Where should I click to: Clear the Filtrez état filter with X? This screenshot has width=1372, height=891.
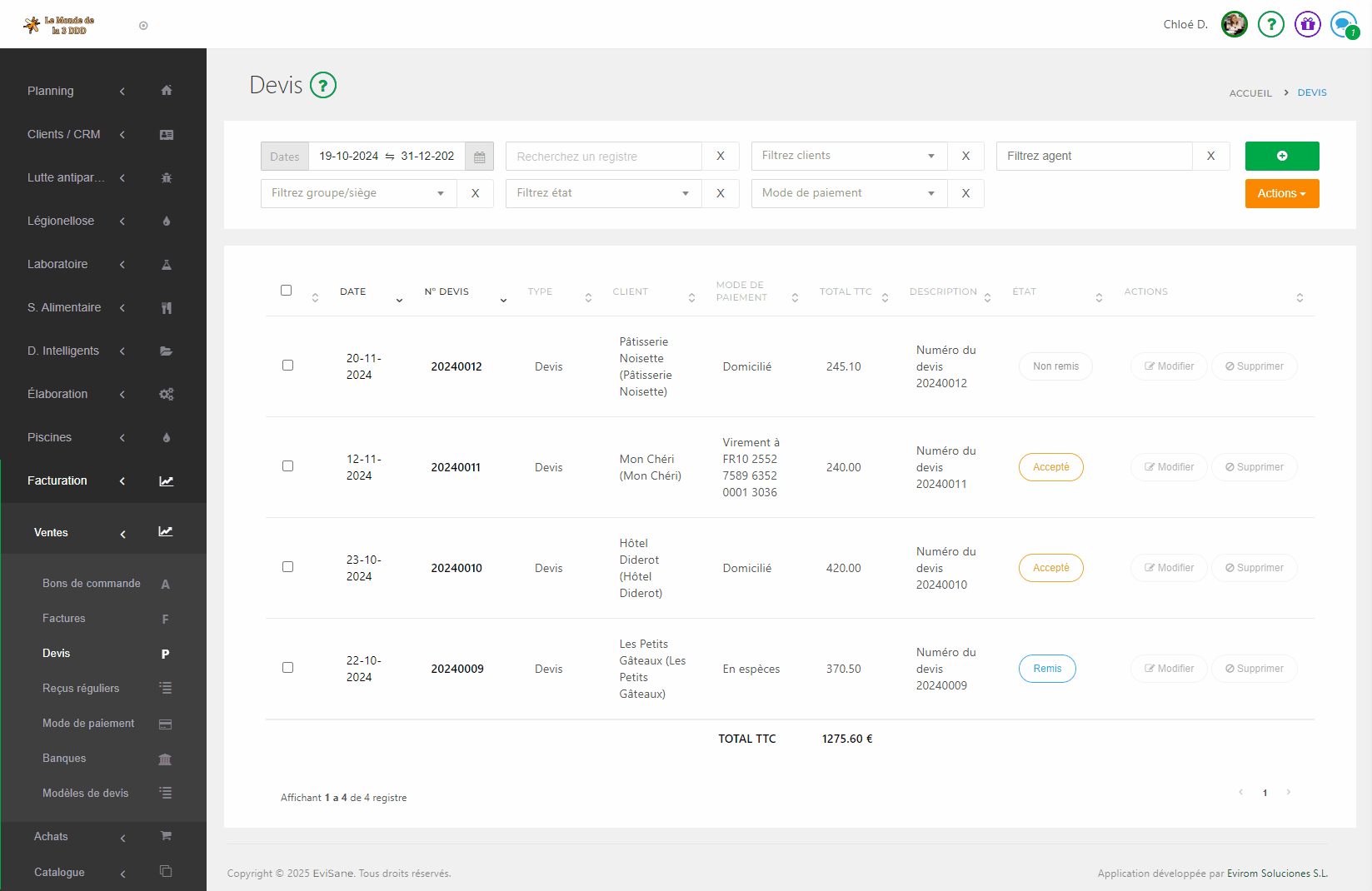721,193
